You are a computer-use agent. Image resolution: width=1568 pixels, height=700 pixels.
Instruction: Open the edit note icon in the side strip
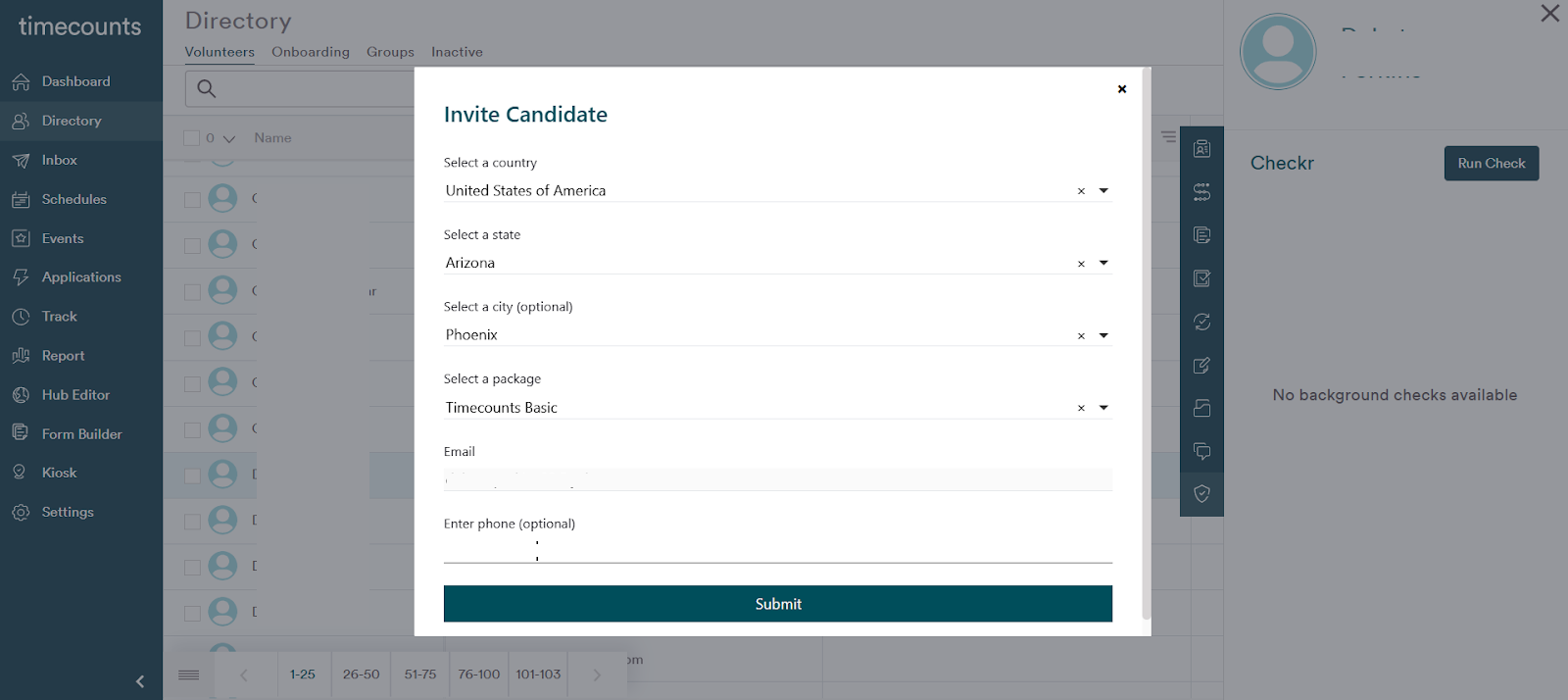pyautogui.click(x=1201, y=365)
